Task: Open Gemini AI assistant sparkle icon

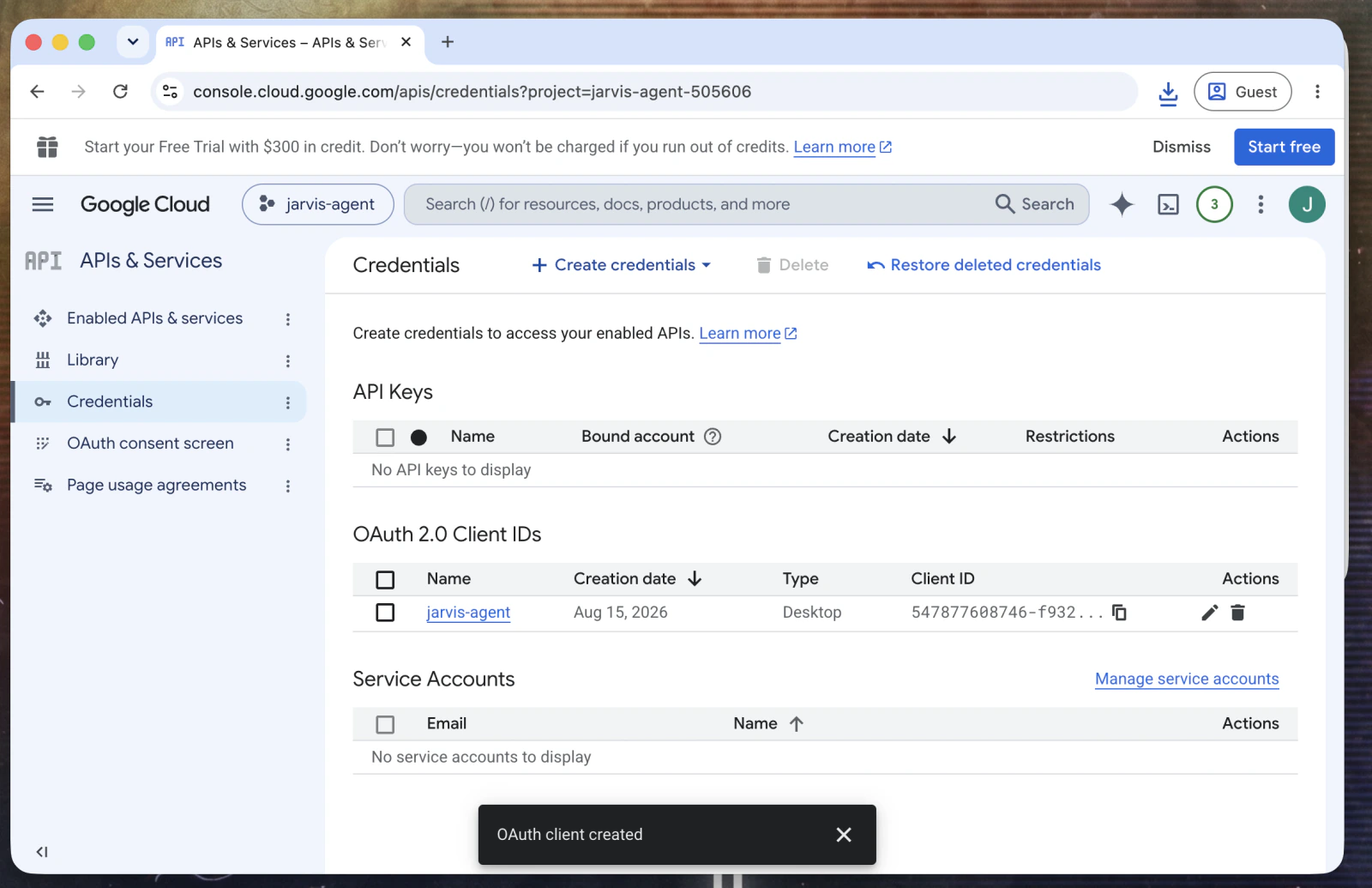Action: point(1122,204)
